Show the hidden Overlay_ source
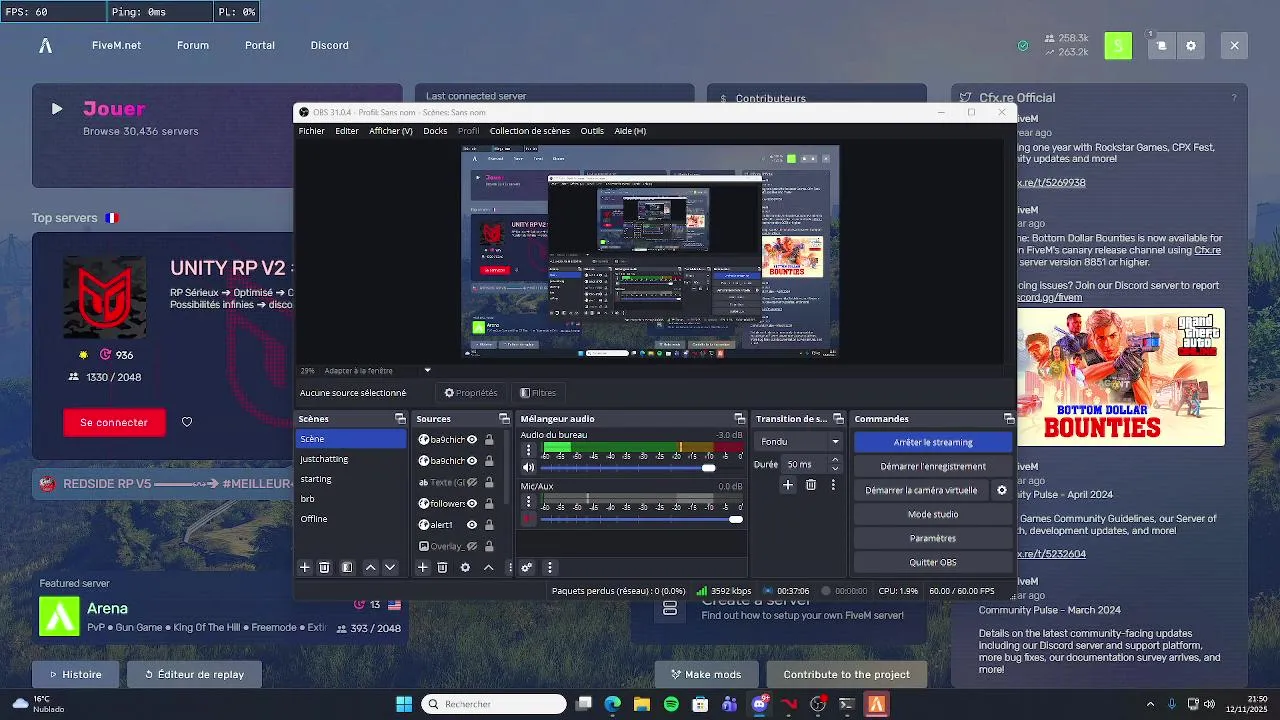 [x=472, y=546]
